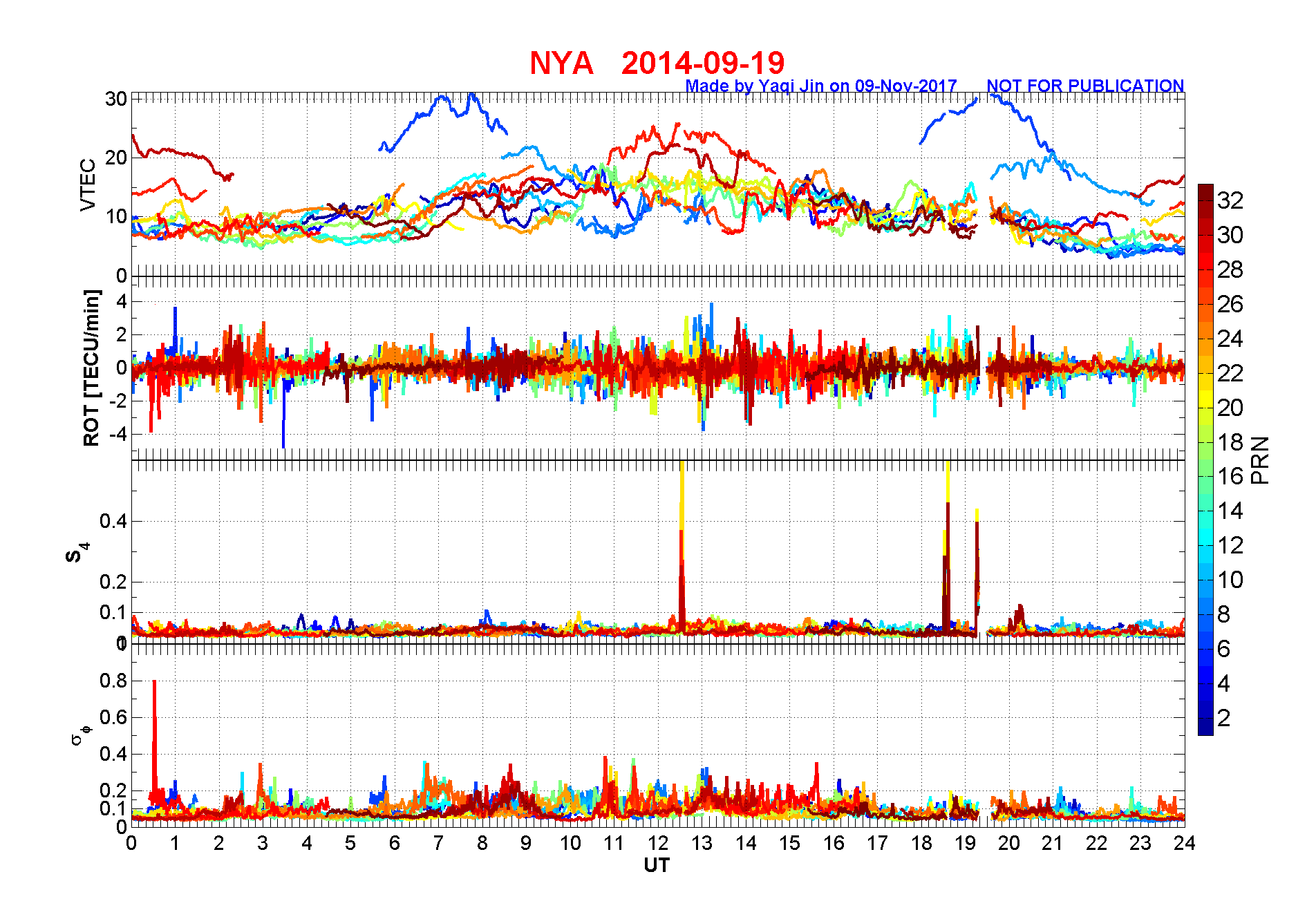The height and width of the screenshot is (919, 1316).
Task: Click sigma phi axis tick label 0.6
Action: (113, 717)
